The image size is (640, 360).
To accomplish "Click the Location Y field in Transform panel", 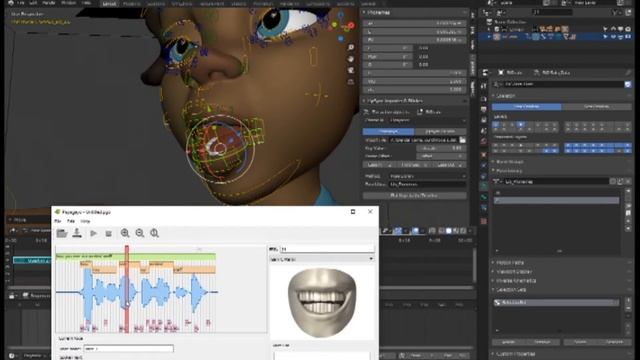I will click(415, 32).
